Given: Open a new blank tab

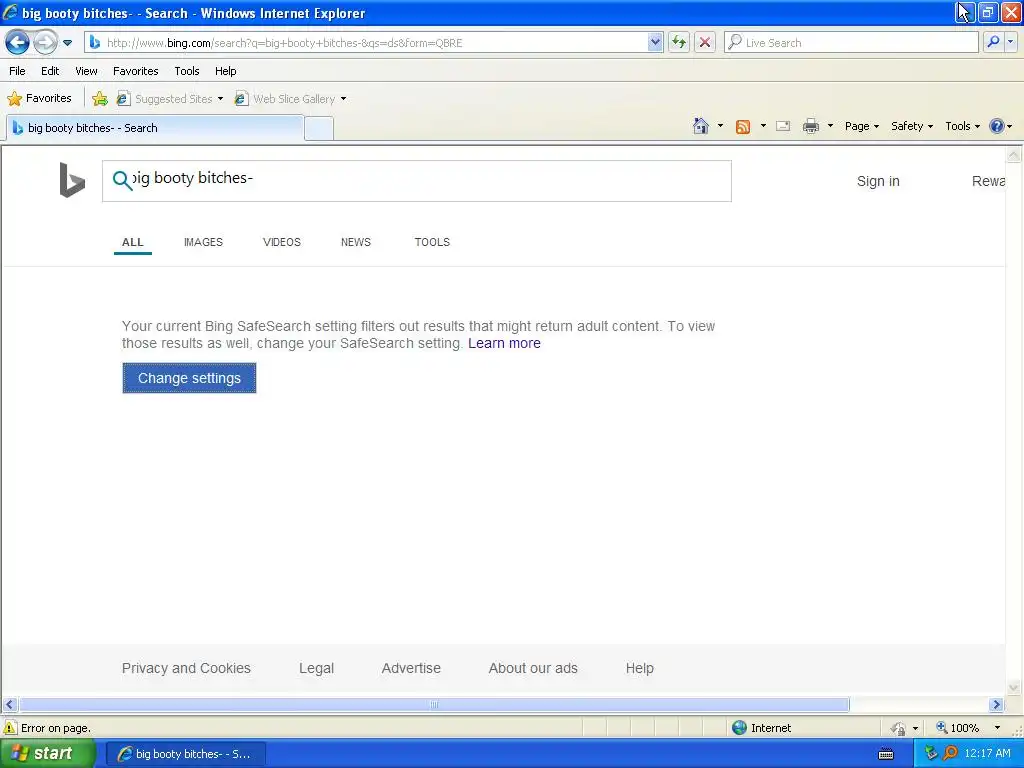Looking at the screenshot, I should tap(319, 129).
